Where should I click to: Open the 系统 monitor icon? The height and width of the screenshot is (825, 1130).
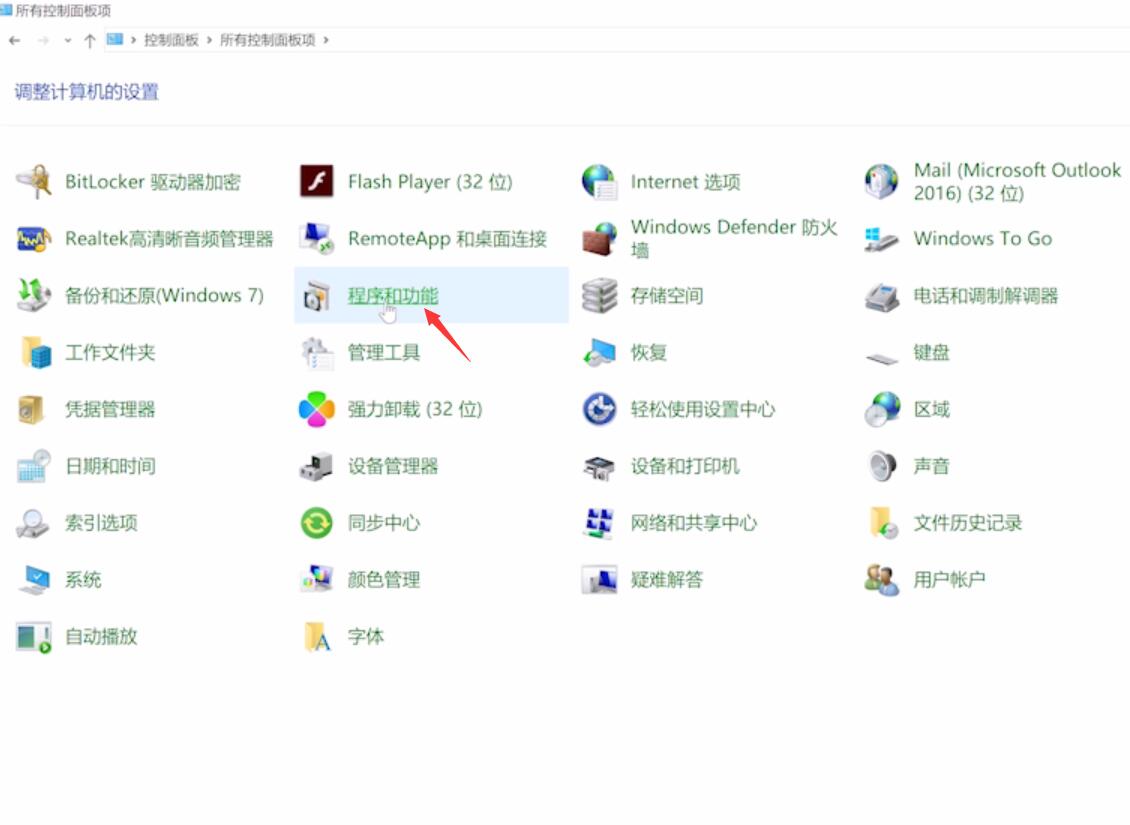point(33,580)
